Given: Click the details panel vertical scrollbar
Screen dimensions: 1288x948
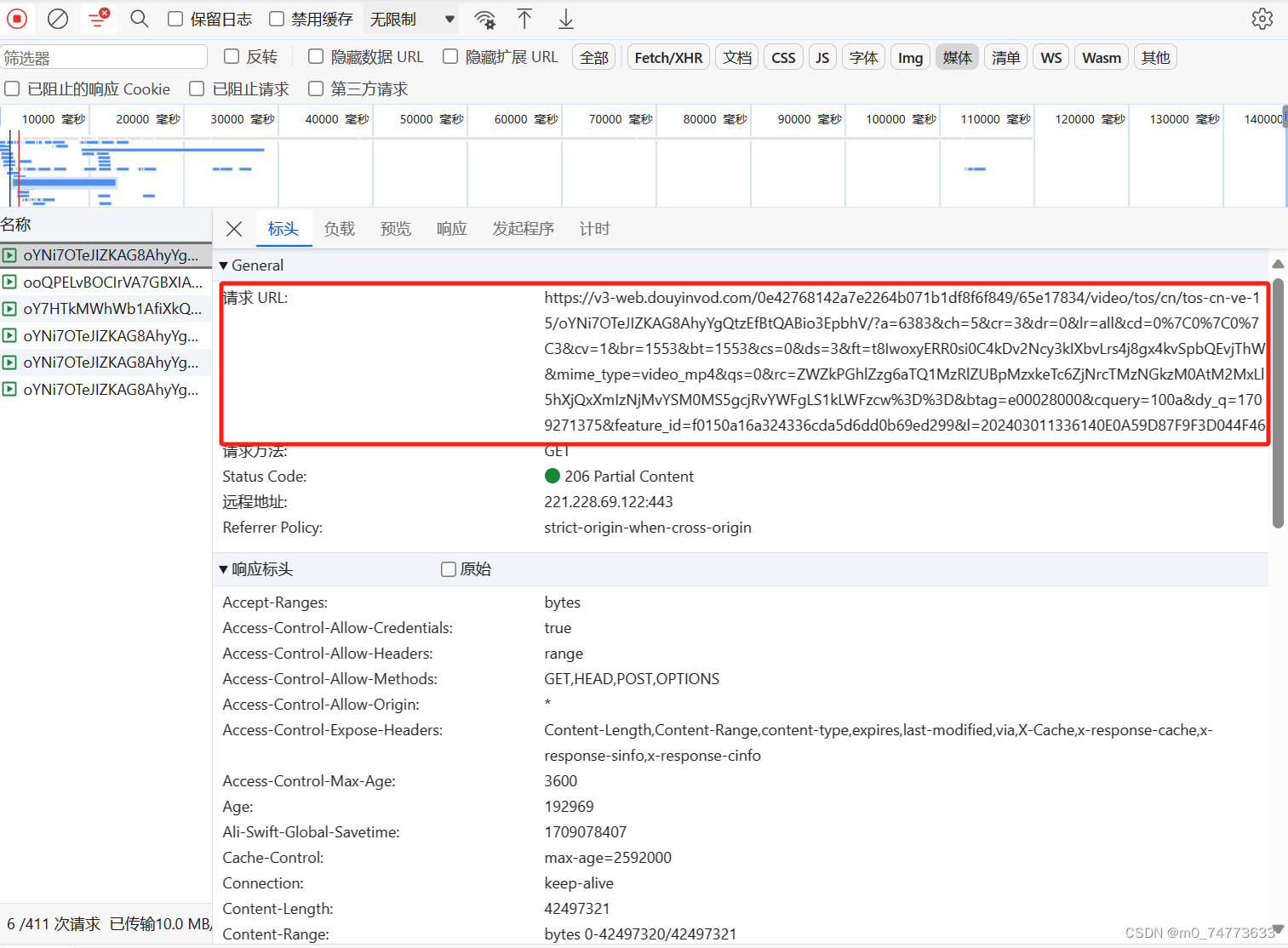Looking at the screenshot, I should (x=1278, y=404).
